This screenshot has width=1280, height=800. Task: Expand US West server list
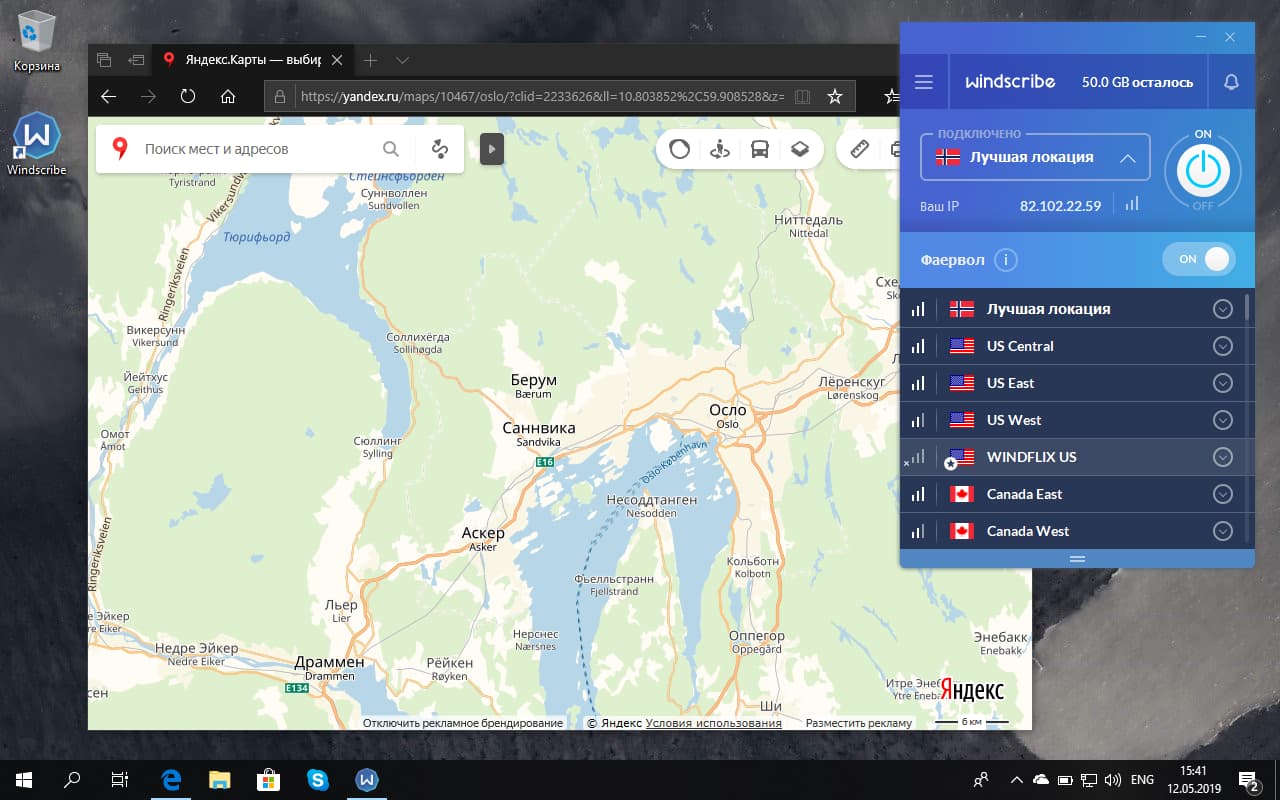click(x=1222, y=420)
